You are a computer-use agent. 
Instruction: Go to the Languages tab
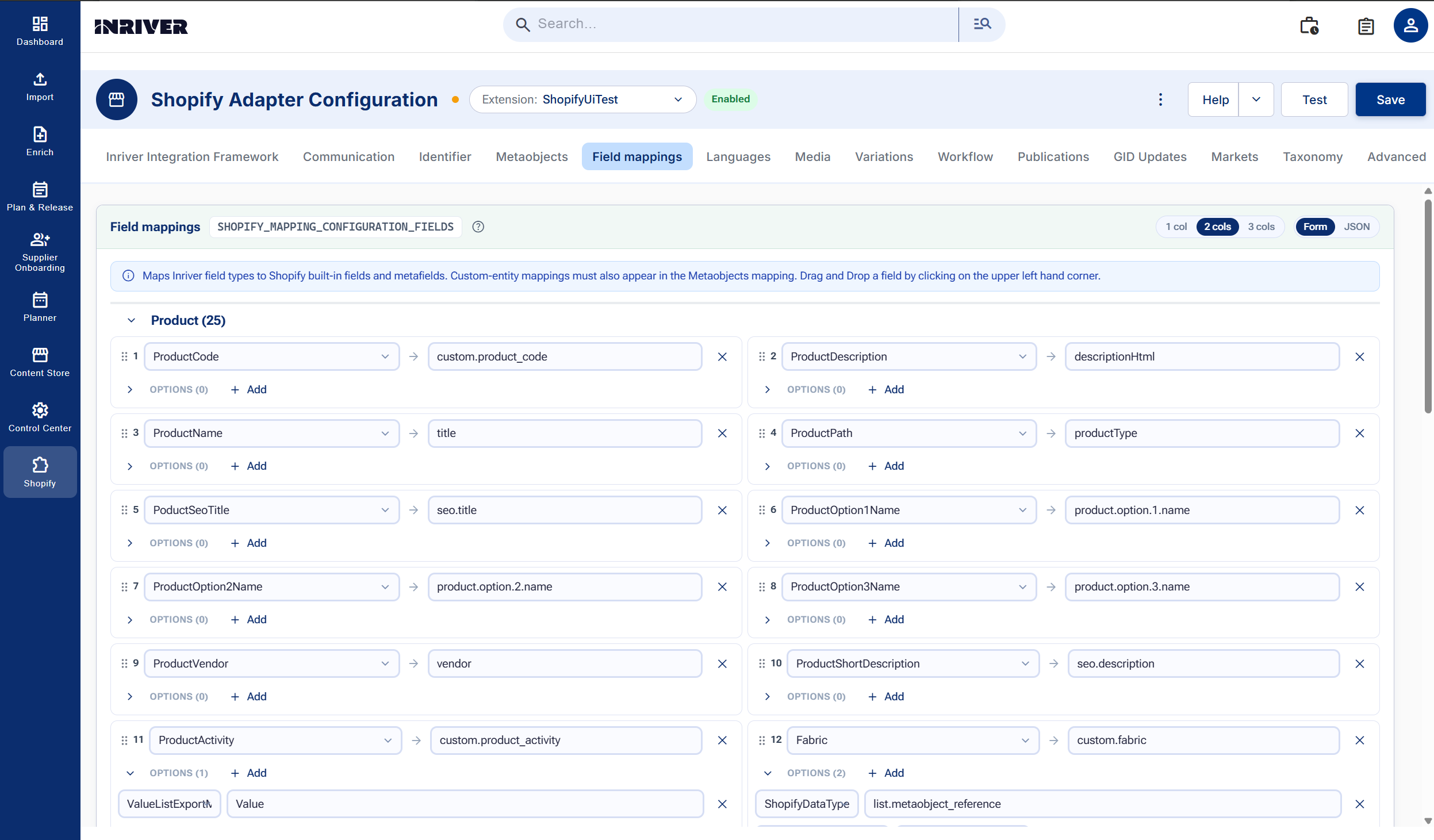[x=738, y=156]
